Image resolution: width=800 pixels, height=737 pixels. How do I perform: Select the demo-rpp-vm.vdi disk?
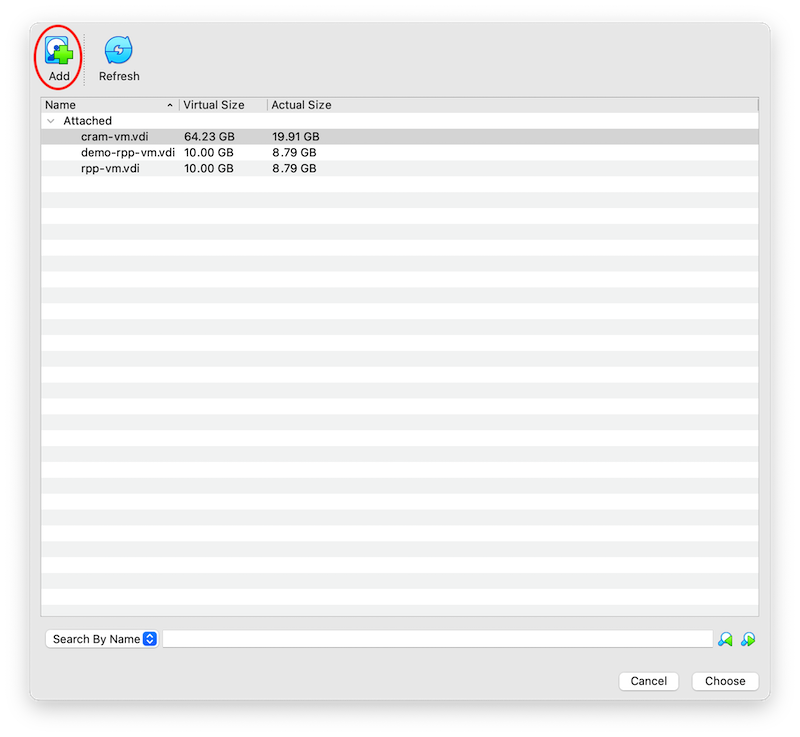pyautogui.click(x=127, y=152)
